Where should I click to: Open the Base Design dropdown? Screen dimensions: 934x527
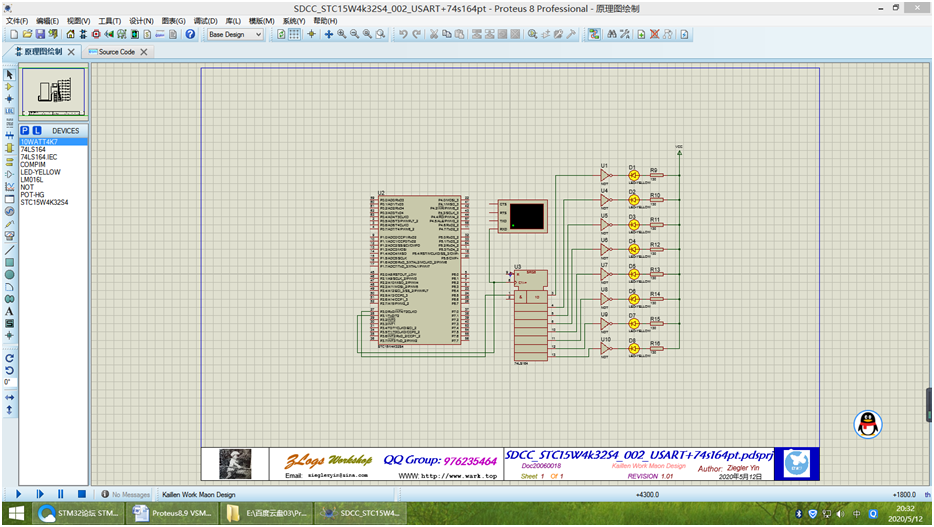(x=235, y=34)
